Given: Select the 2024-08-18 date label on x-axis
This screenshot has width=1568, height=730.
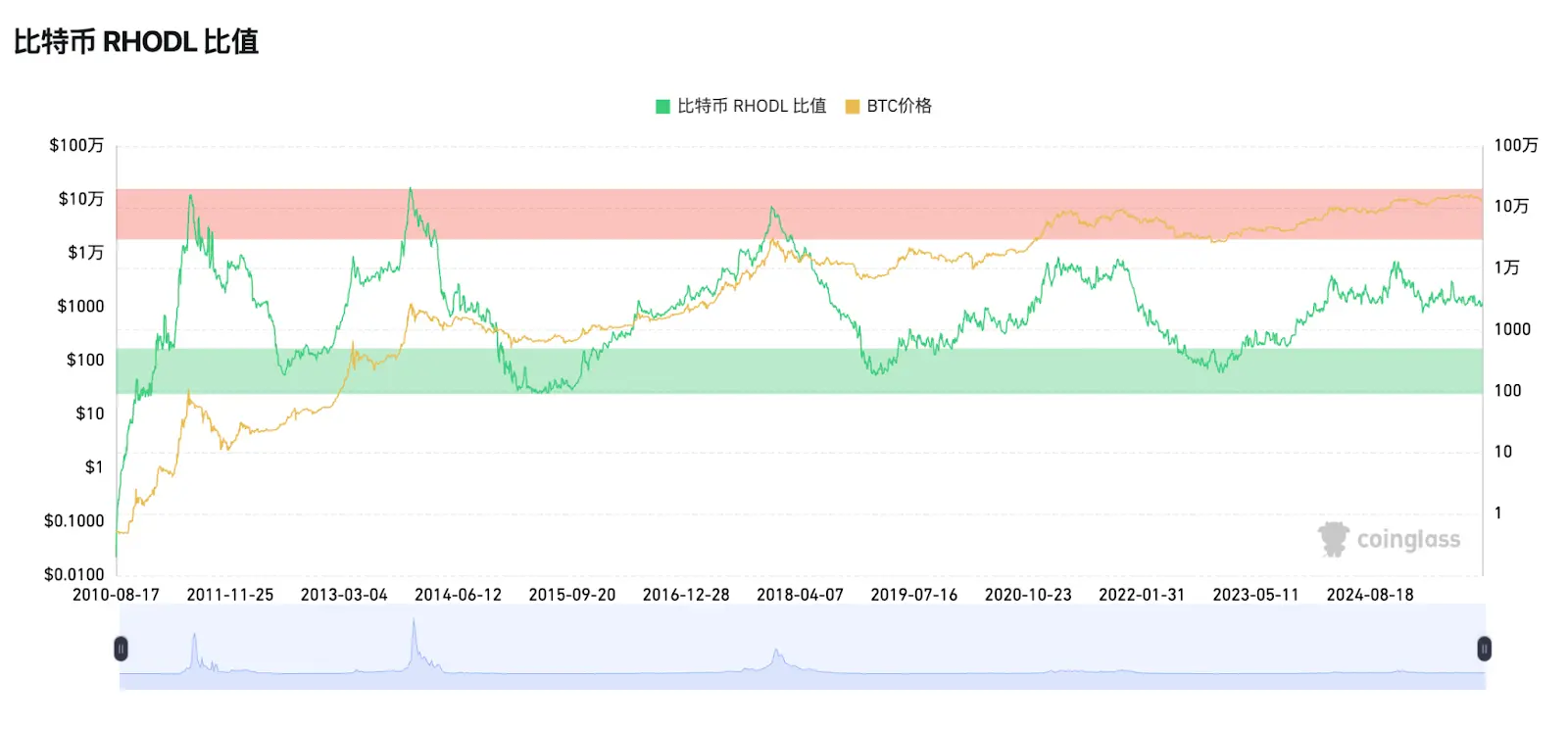Looking at the screenshot, I should pos(1369,595).
